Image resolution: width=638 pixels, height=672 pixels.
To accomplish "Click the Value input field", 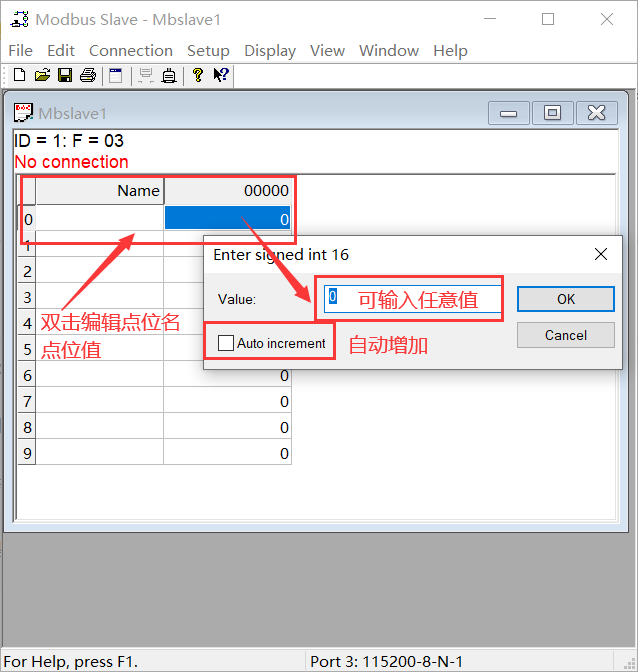I will click(413, 299).
